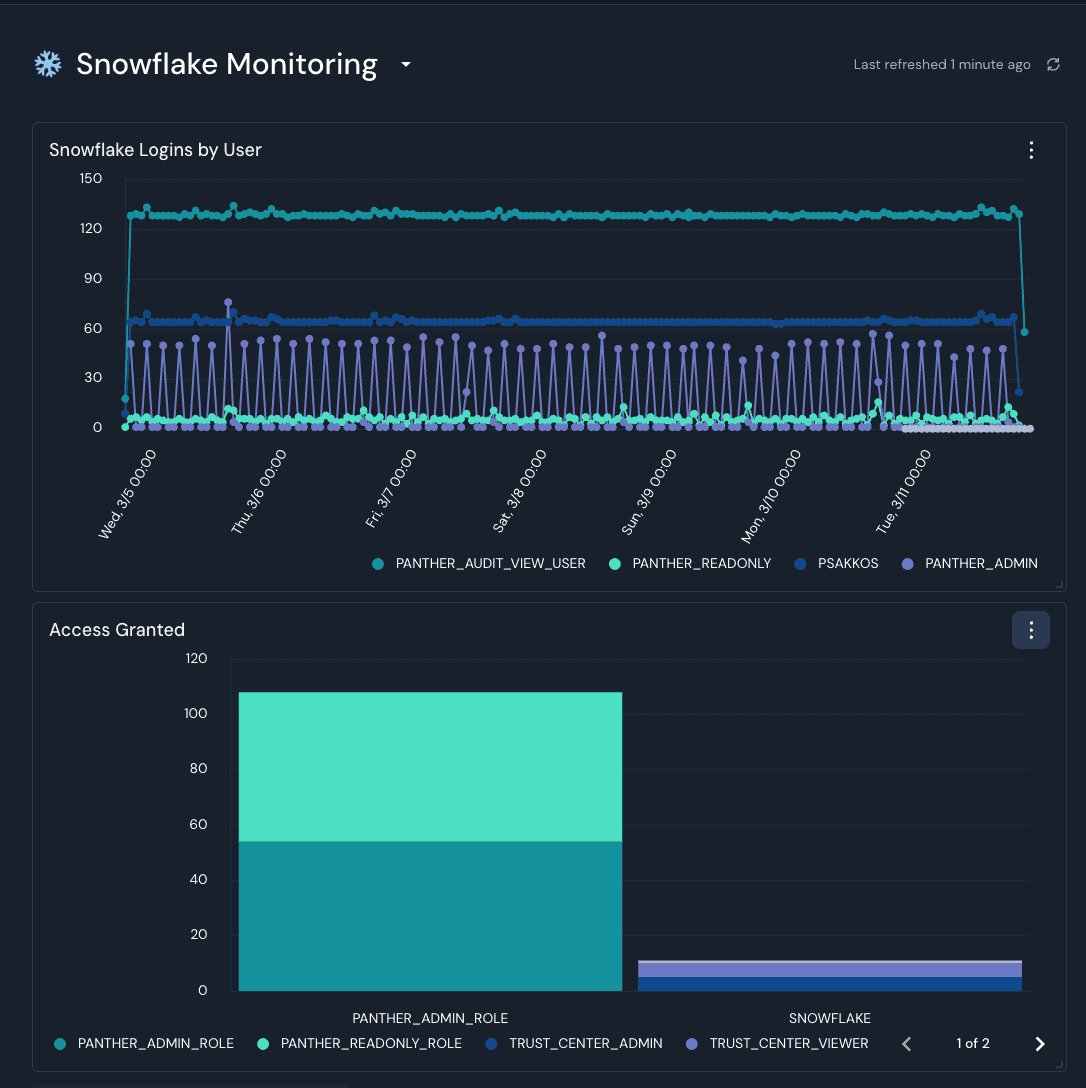Click the resize handle of Access Granted panel
1086x1088 pixels.
pyautogui.click(x=1060, y=1064)
